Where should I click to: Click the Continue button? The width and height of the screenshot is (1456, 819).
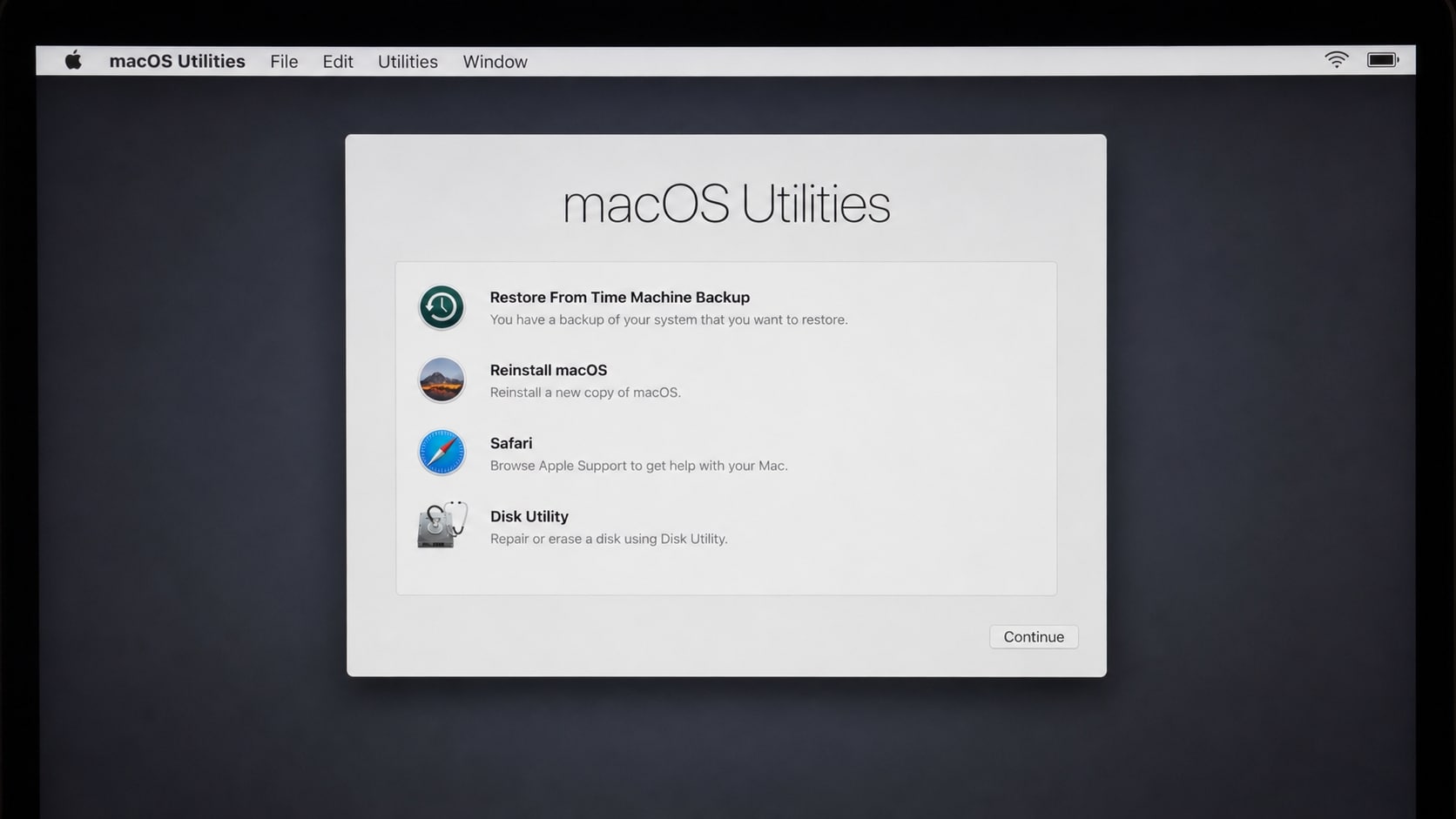click(1034, 637)
